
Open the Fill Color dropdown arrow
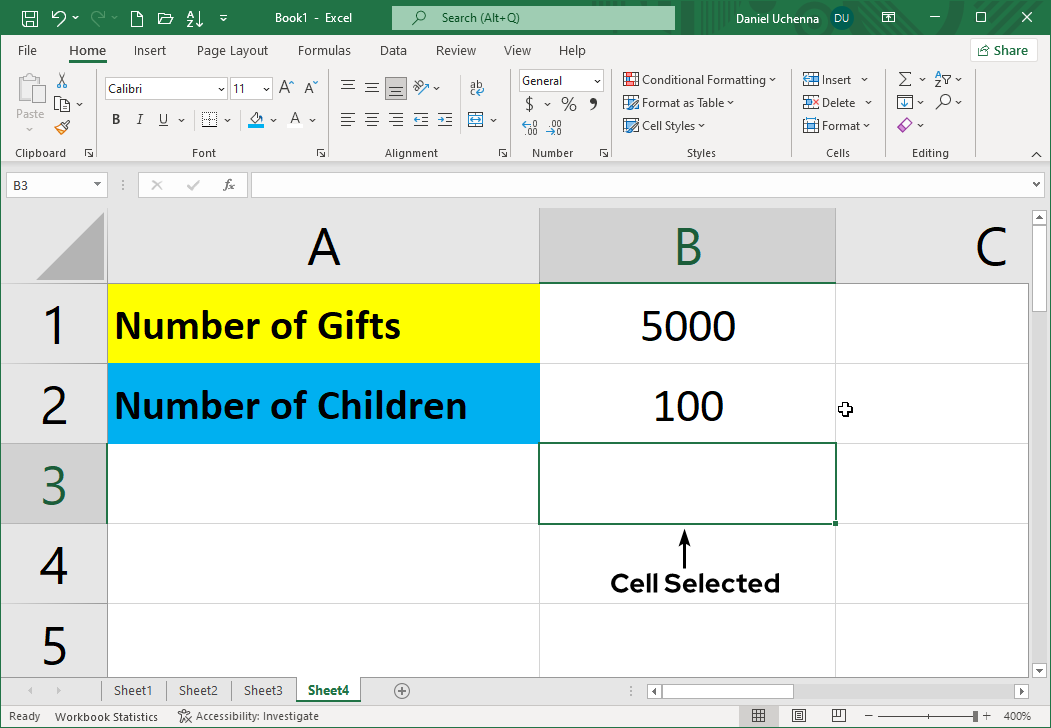(x=274, y=119)
